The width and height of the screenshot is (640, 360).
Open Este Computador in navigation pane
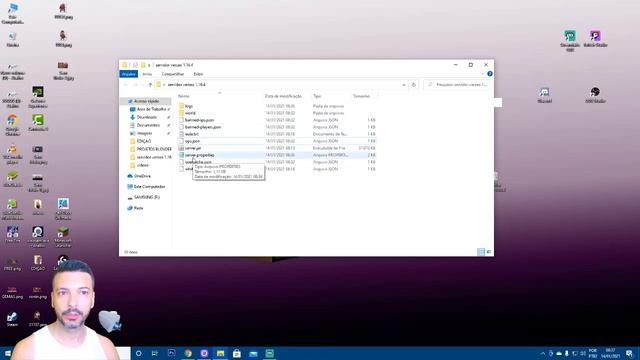(x=149, y=187)
